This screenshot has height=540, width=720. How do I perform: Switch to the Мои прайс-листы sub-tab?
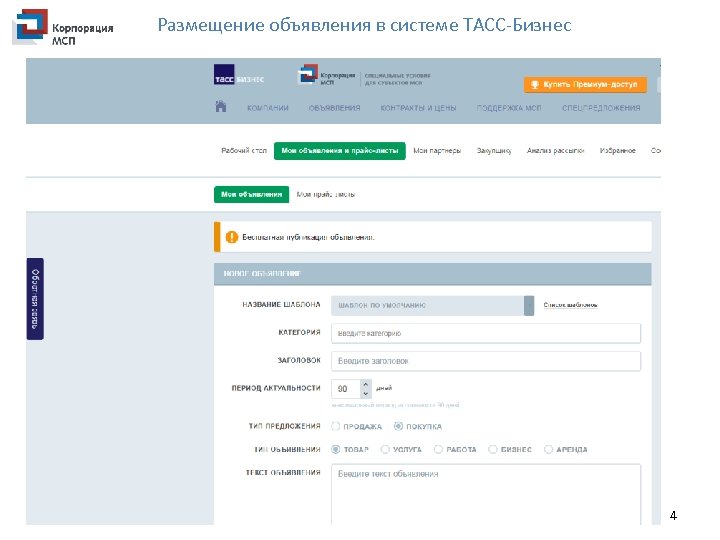(326, 194)
